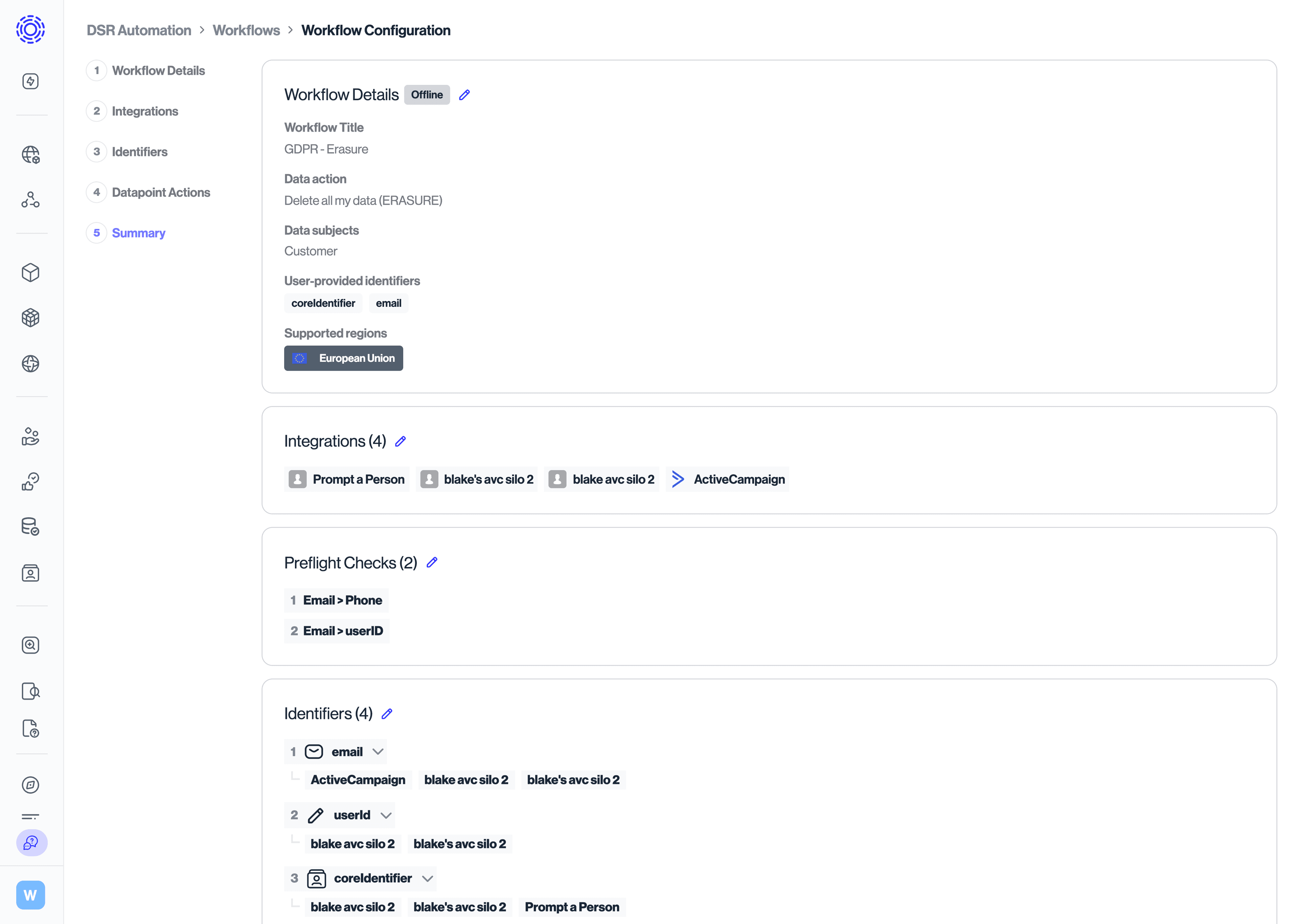Image resolution: width=1299 pixels, height=924 pixels.
Task: Select the Identifiers step in the stepper
Action: 139,151
